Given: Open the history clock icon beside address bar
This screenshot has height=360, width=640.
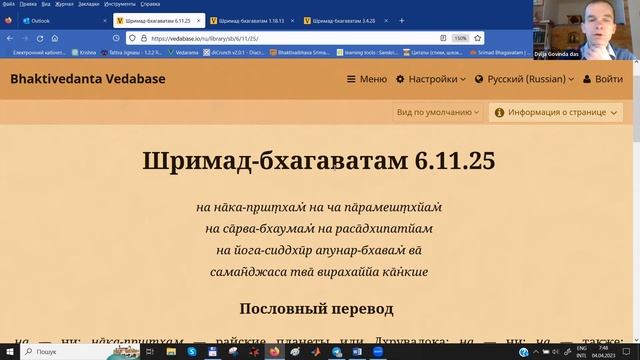Looking at the screenshot, I should [116, 38].
